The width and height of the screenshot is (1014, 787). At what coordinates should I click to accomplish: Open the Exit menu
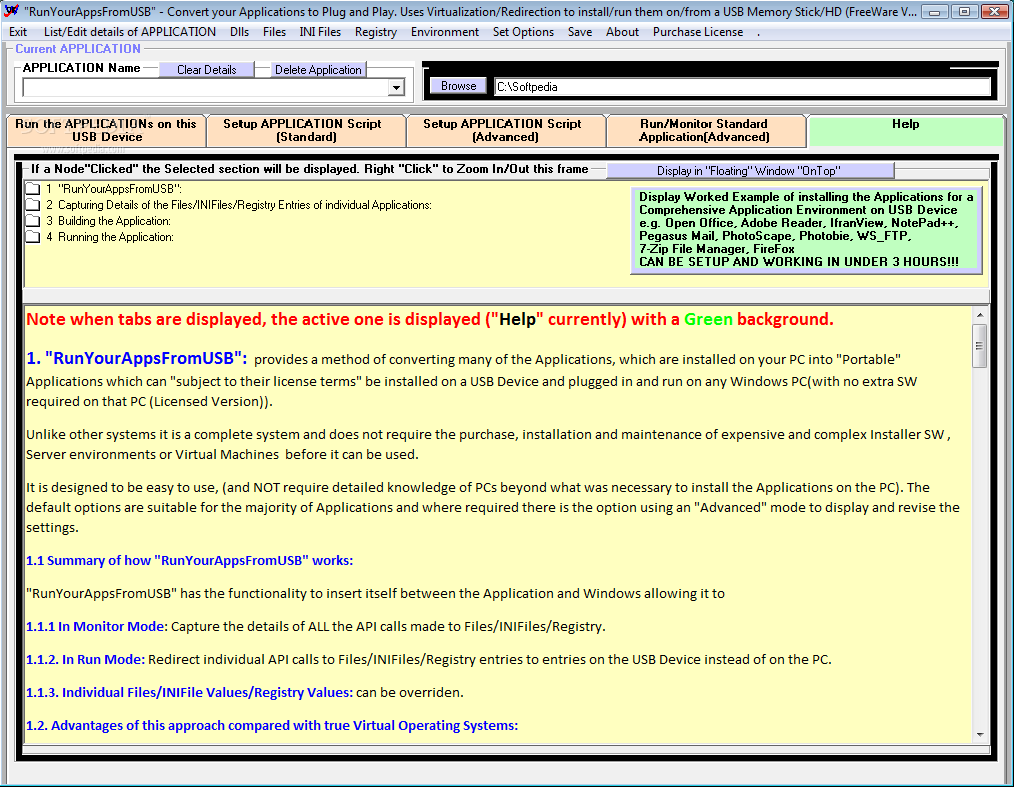[x=18, y=32]
